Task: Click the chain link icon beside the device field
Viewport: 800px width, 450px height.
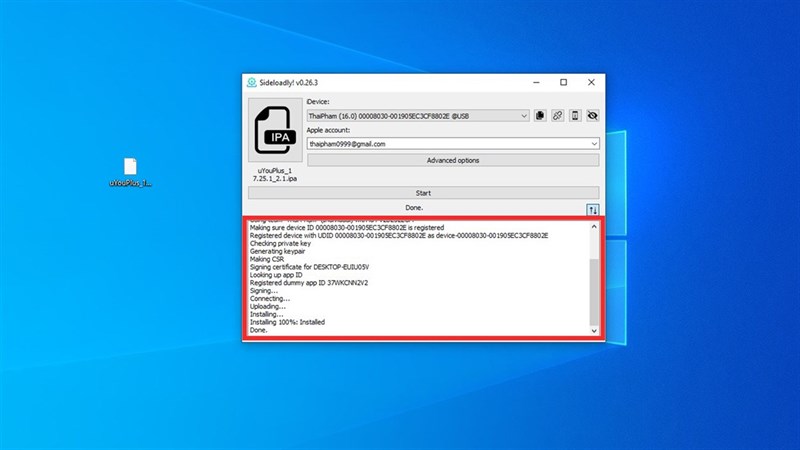Action: coord(557,116)
